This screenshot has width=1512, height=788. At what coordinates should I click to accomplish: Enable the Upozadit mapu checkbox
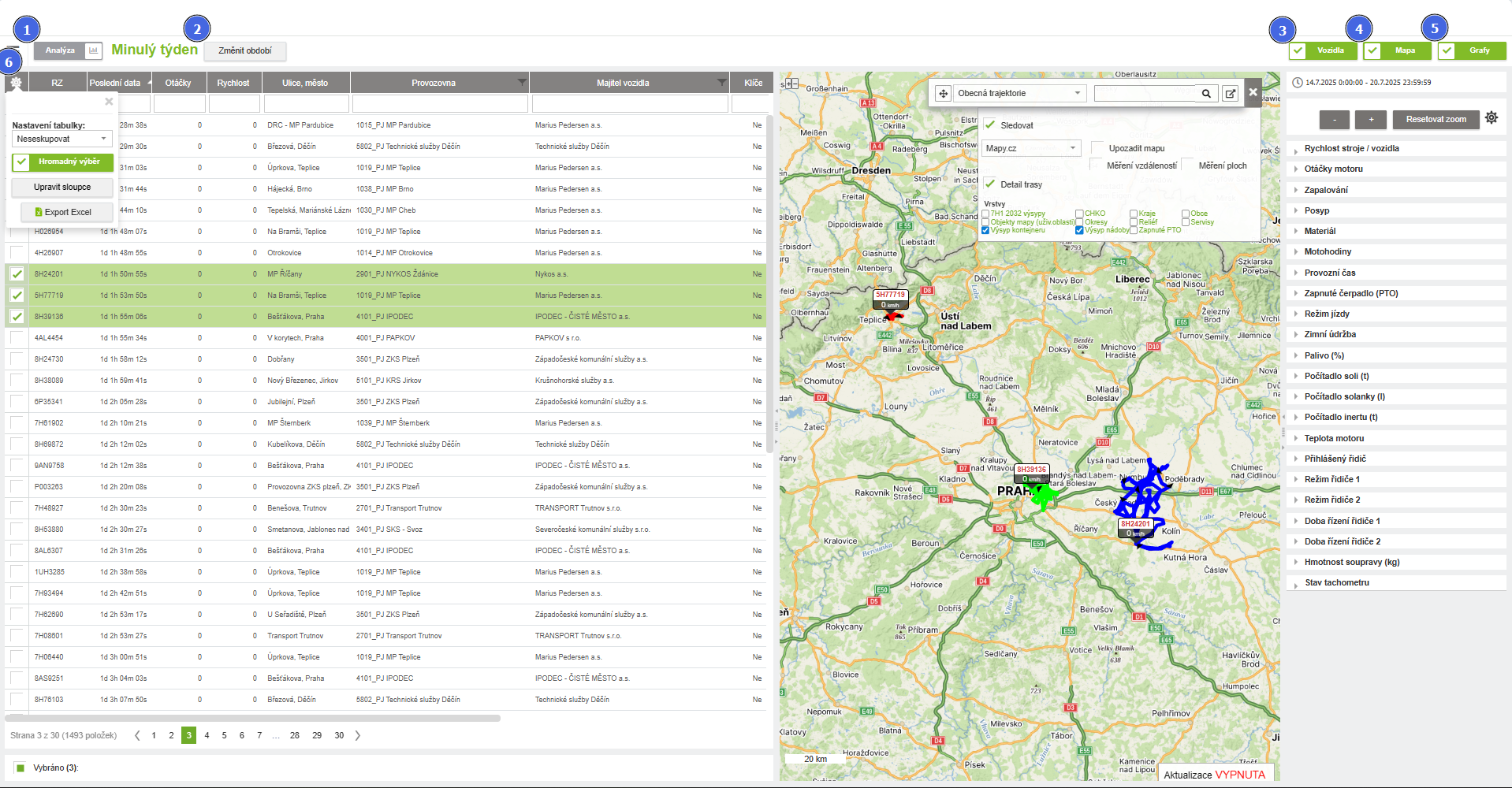pyautogui.click(x=1097, y=148)
